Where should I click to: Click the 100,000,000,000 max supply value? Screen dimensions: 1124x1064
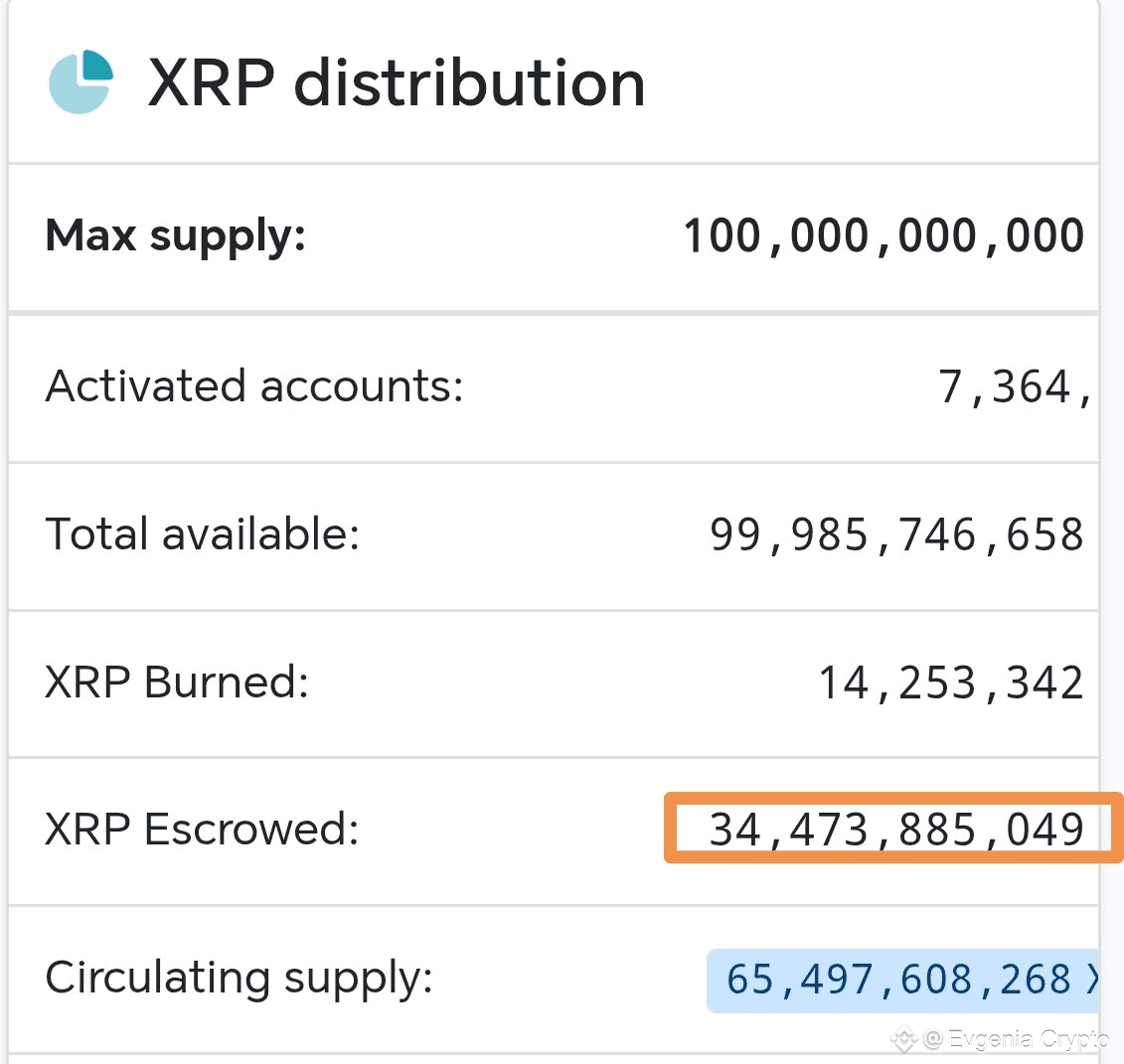883,236
